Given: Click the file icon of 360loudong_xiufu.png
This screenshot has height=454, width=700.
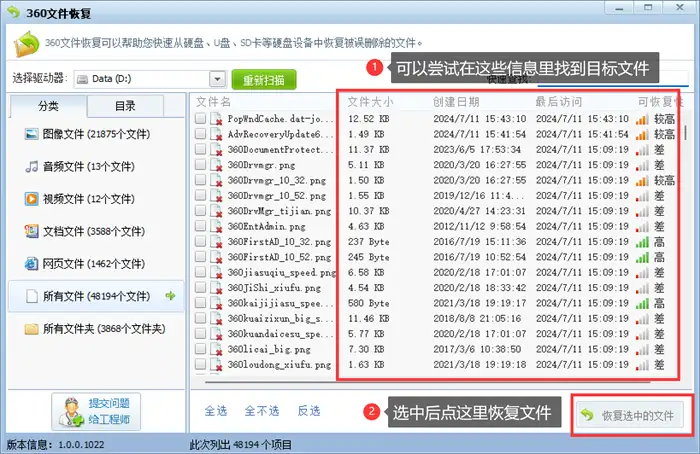Looking at the screenshot, I should point(216,364).
